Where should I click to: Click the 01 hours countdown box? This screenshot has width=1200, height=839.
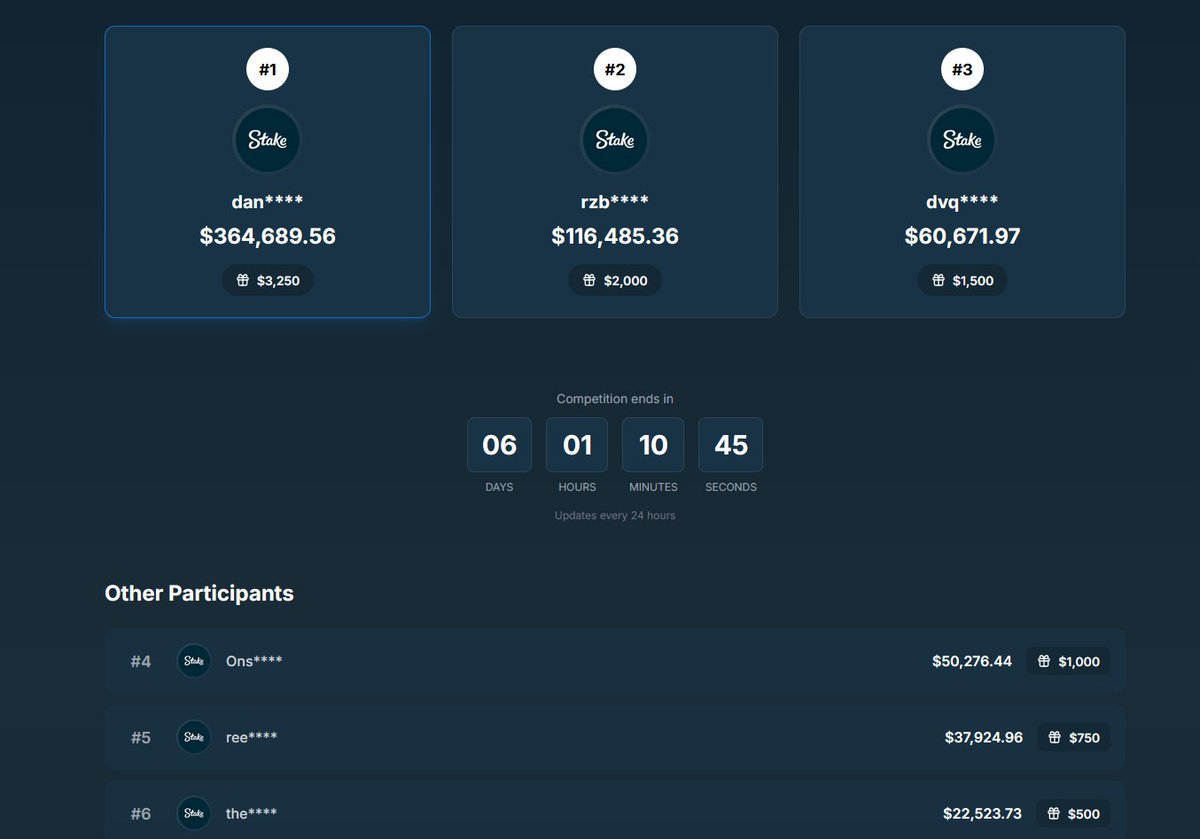point(577,445)
